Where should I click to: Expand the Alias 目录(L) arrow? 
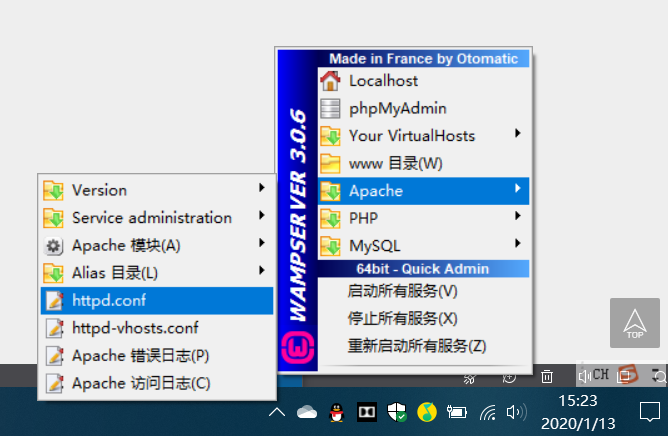coord(262,270)
